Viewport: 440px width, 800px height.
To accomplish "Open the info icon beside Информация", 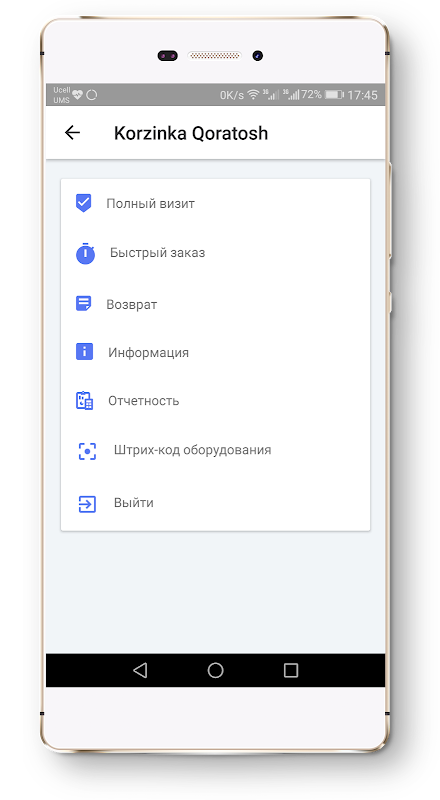I will 84,352.
